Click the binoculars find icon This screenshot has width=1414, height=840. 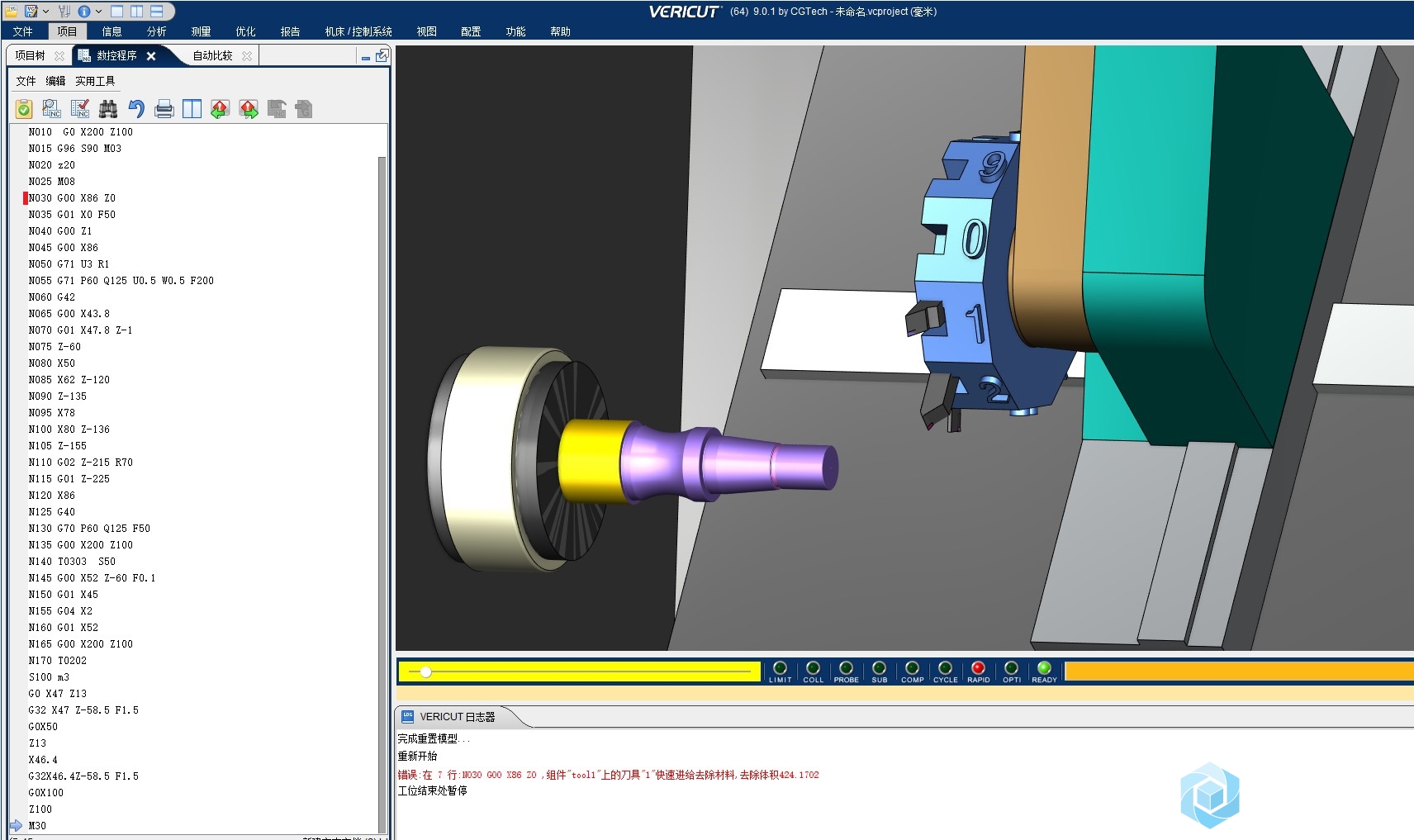pyautogui.click(x=108, y=108)
